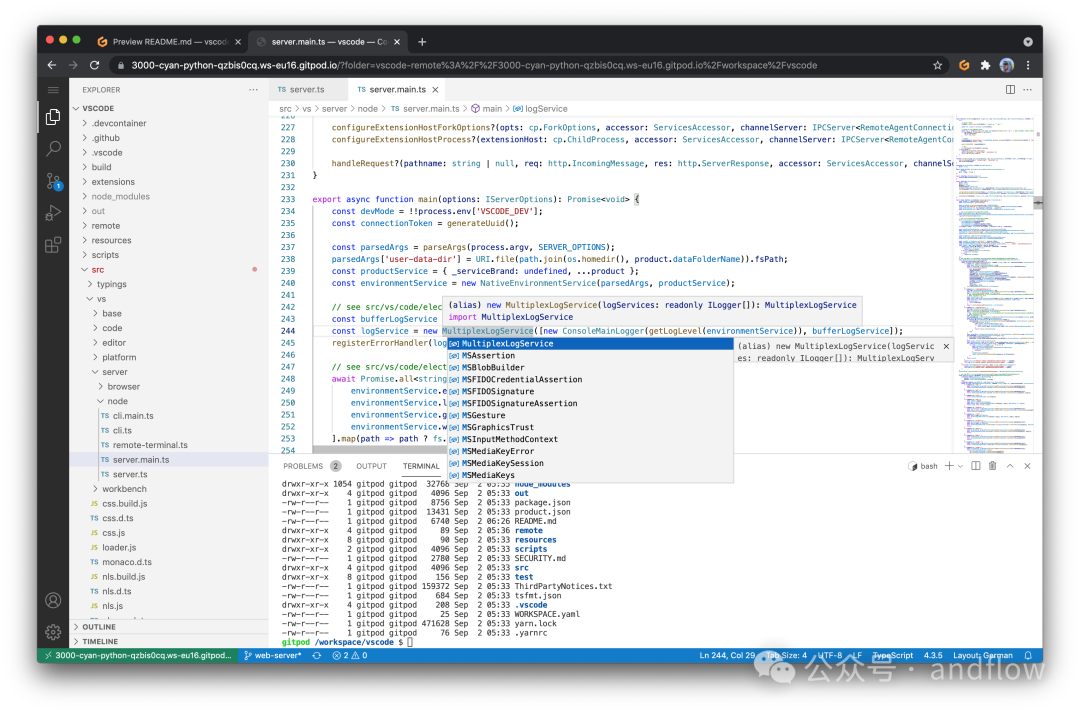Open the Explorer view in activity bar
The height and width of the screenshot is (712, 1080).
(53, 117)
